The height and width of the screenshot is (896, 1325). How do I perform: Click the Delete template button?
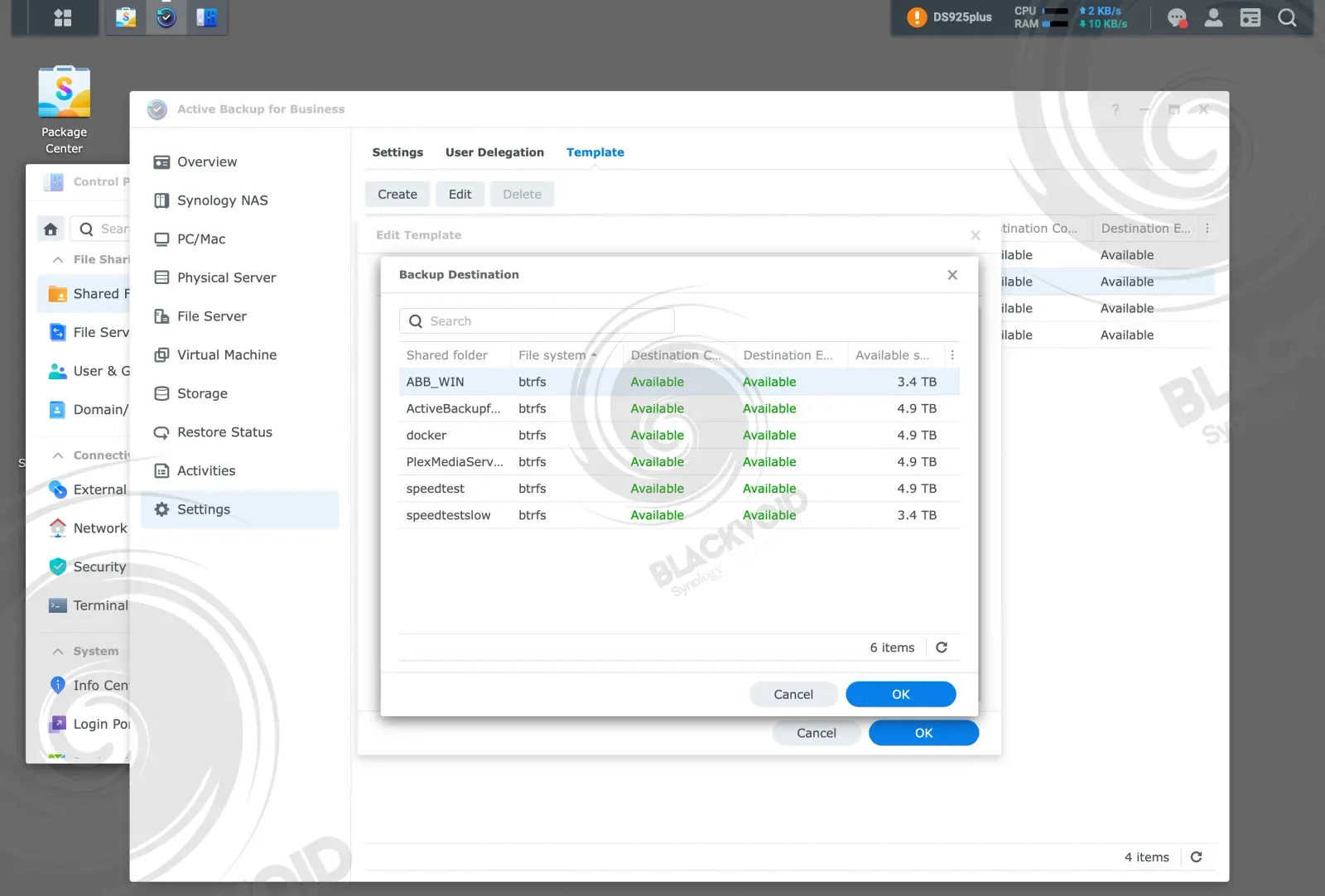[522, 195]
